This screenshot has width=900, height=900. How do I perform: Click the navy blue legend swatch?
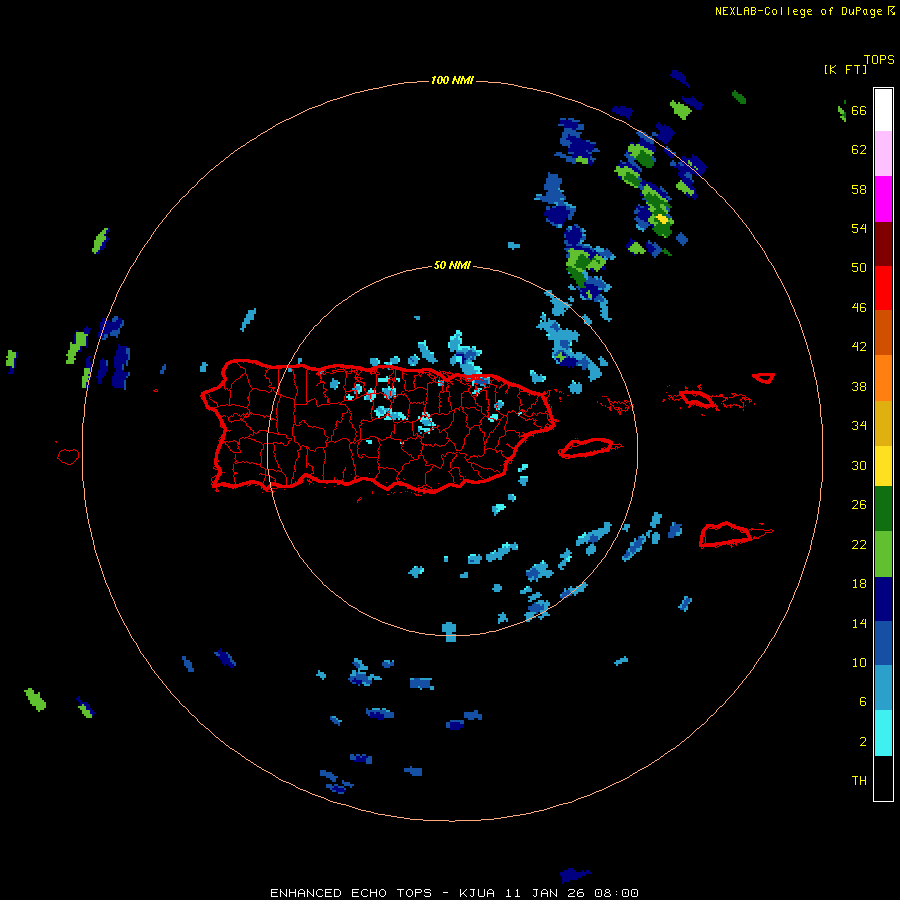pos(883,599)
